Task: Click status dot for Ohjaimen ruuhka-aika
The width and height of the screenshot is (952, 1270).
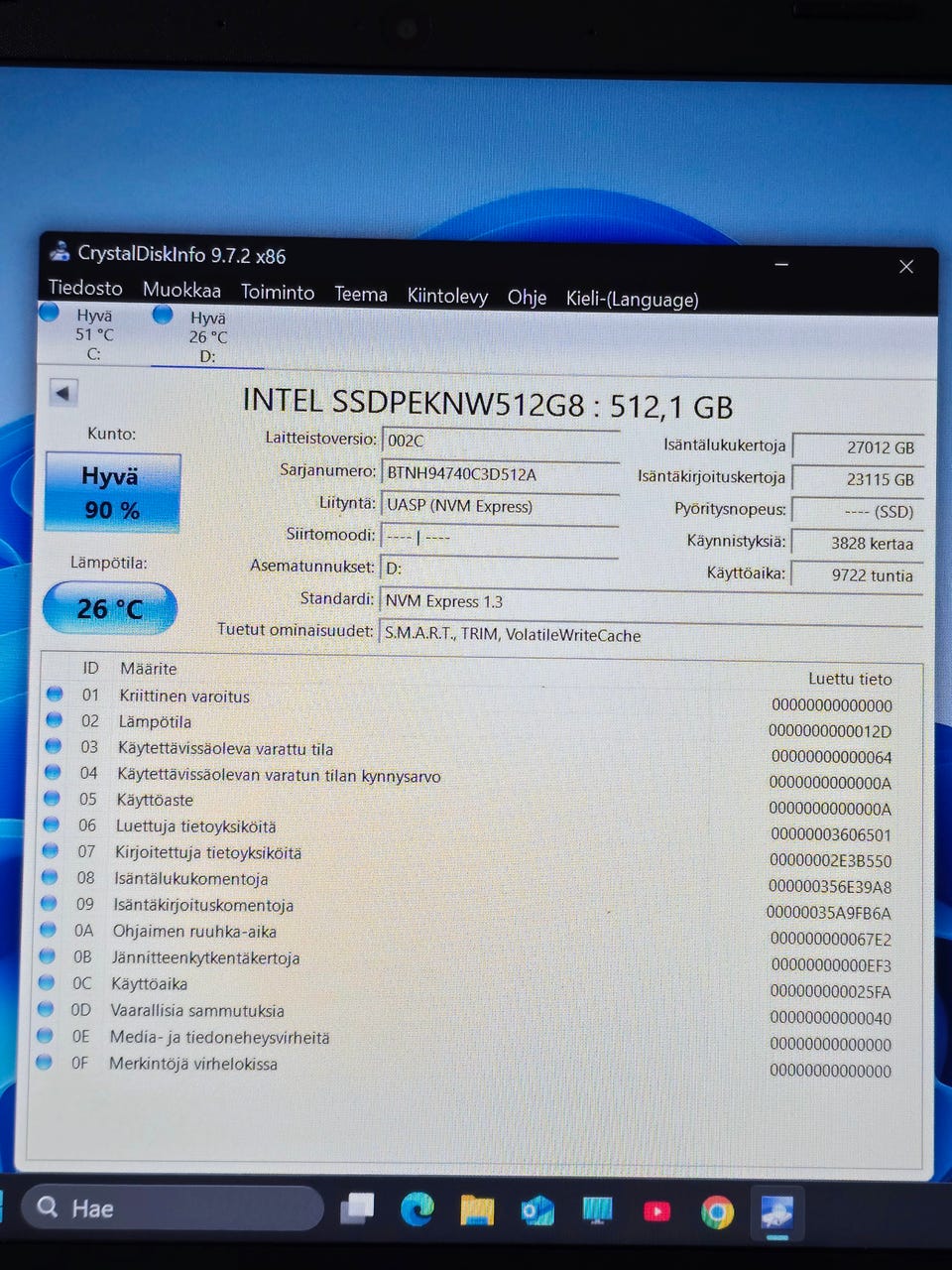Action: pyautogui.click(x=48, y=930)
